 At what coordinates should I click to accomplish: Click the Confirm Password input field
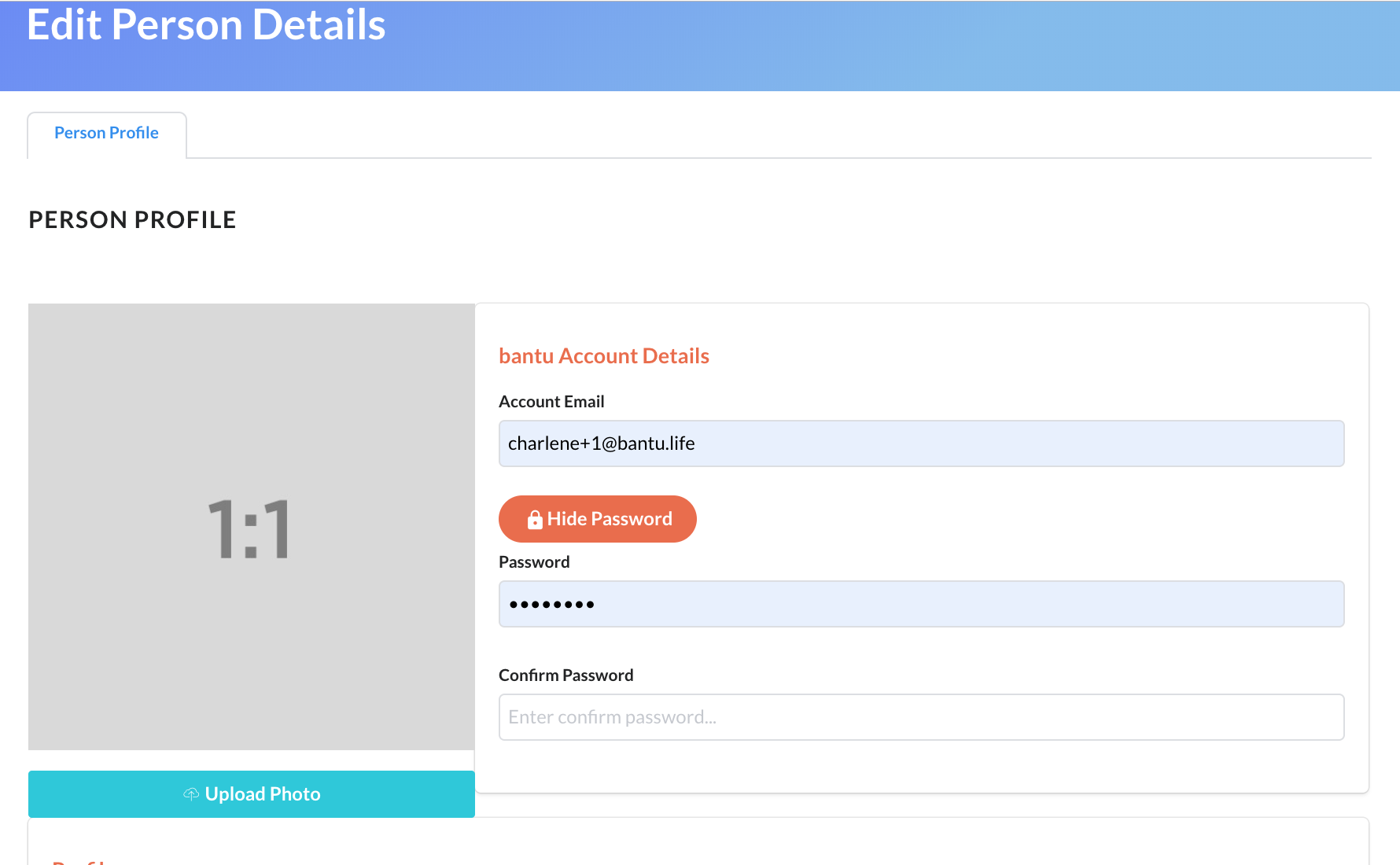[921, 717]
